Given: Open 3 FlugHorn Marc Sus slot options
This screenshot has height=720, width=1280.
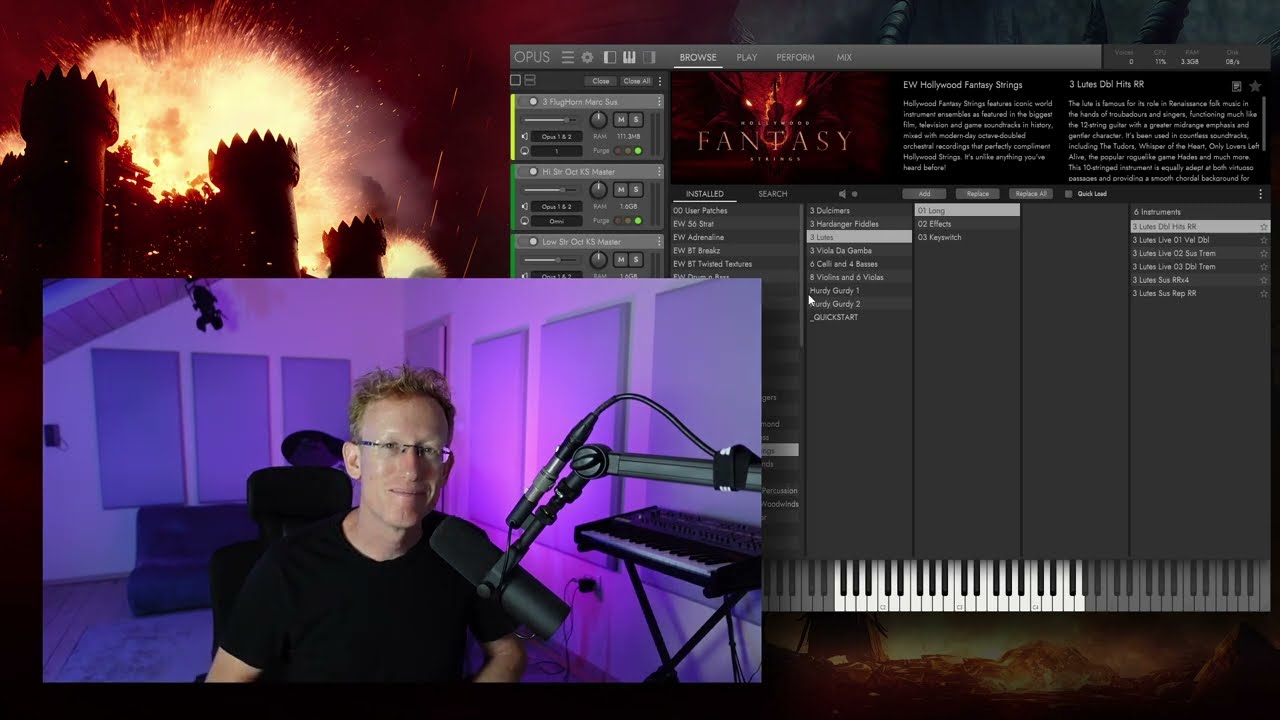Looking at the screenshot, I should point(659,102).
